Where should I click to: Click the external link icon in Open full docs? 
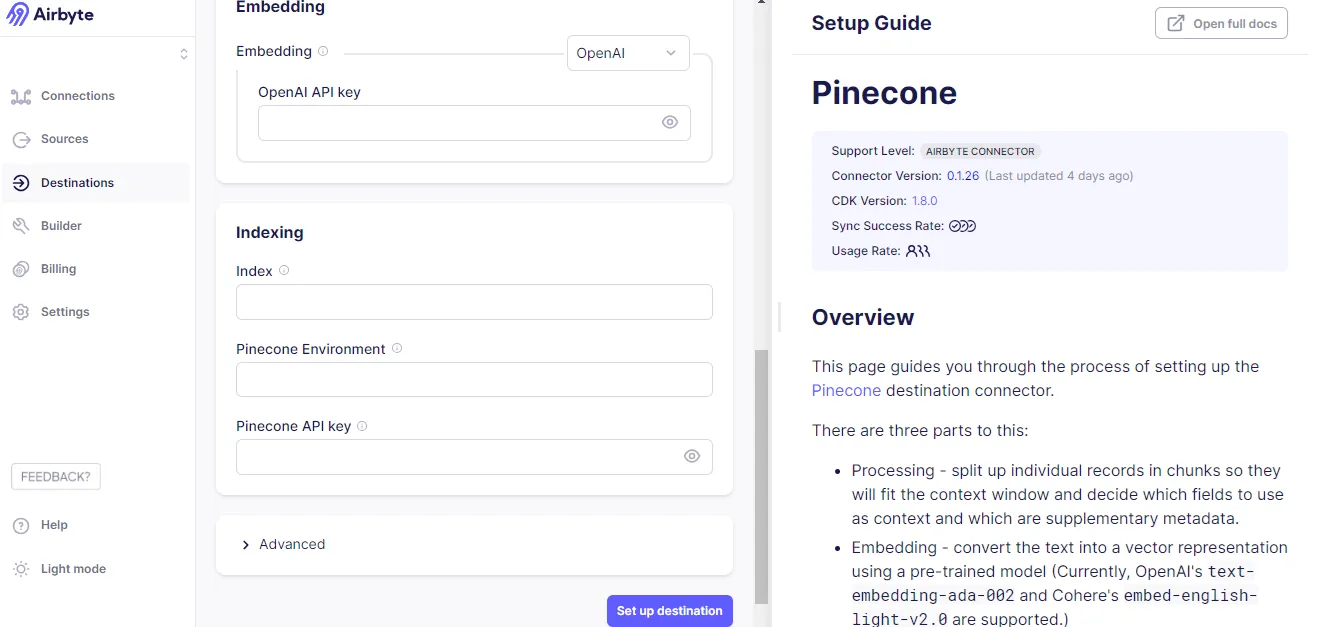click(1176, 23)
